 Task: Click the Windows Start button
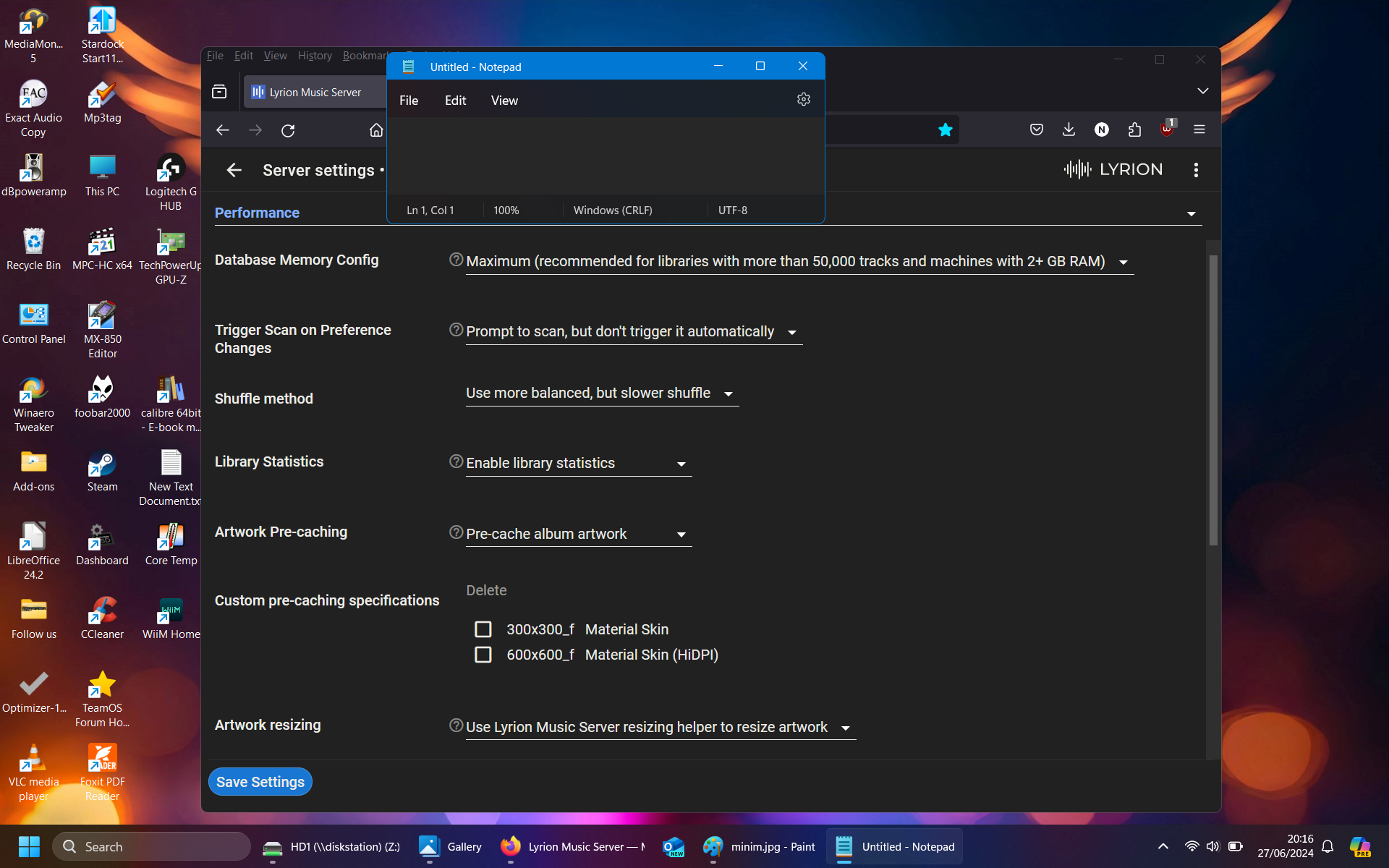click(29, 846)
